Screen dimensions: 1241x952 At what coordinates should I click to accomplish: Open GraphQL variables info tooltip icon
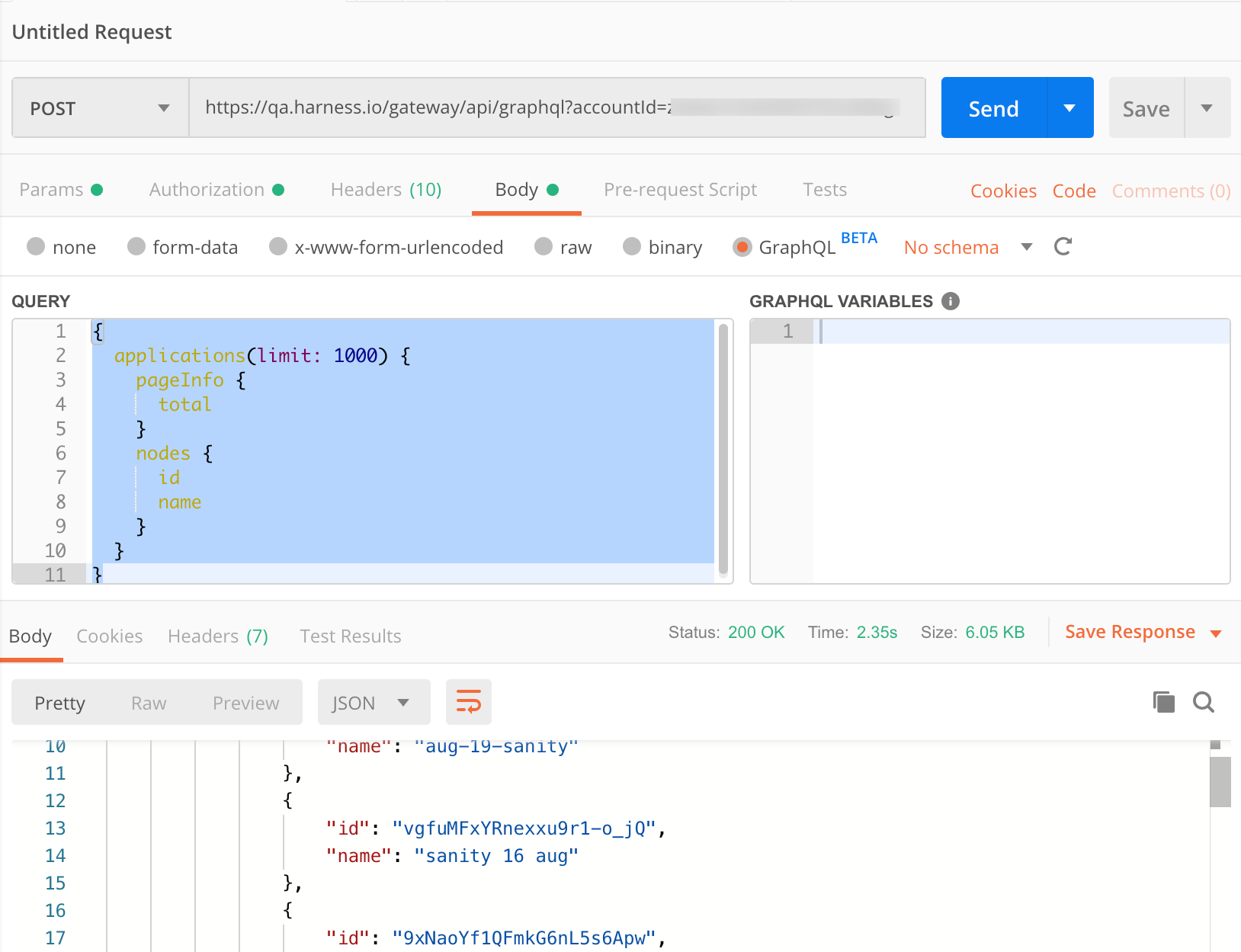pyautogui.click(x=950, y=301)
